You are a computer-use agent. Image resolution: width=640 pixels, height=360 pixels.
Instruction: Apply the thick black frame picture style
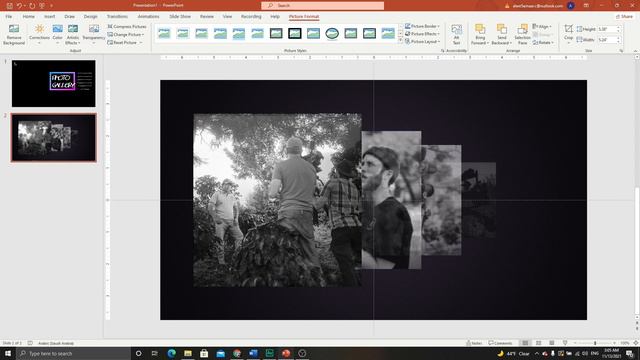(x=295, y=33)
